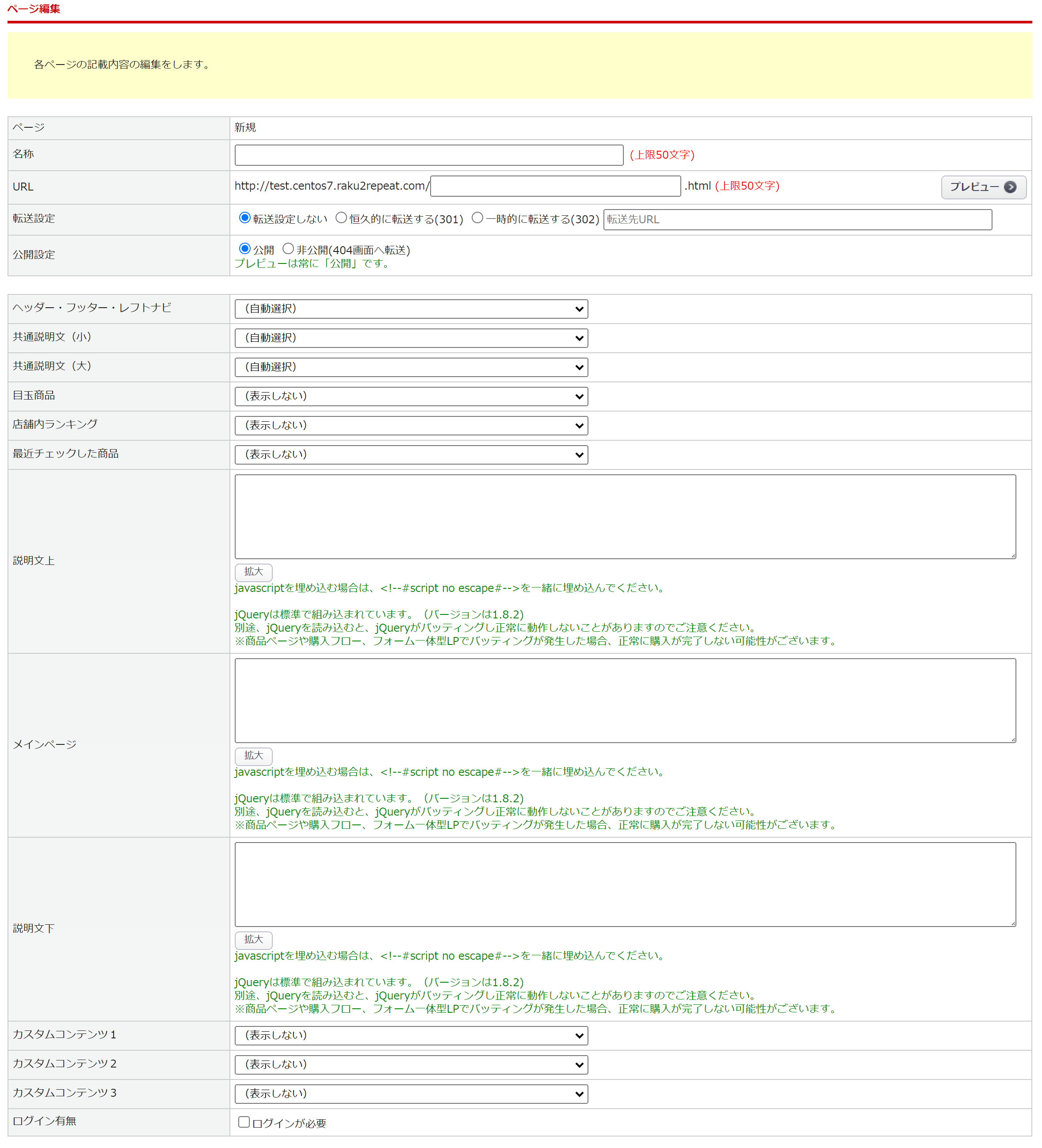Click 拡大 button under メインページ textarea

click(253, 755)
